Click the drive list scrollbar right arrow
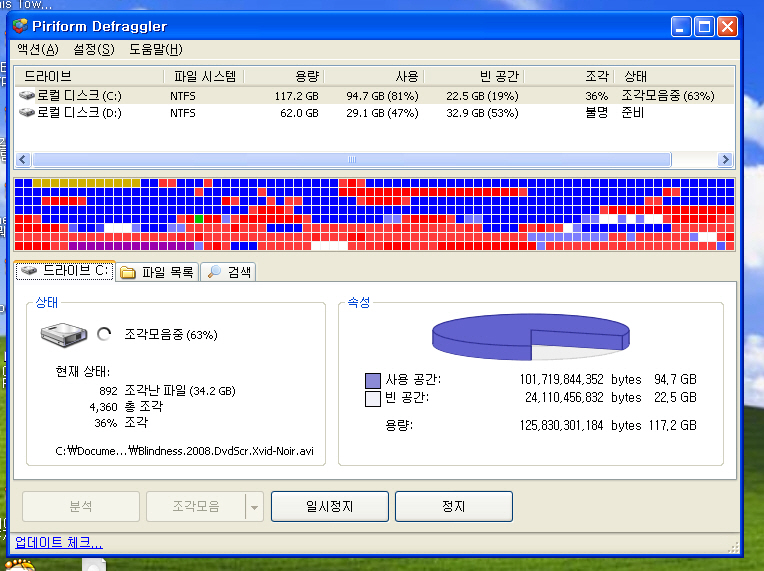This screenshot has height=571, width=764. [x=726, y=159]
